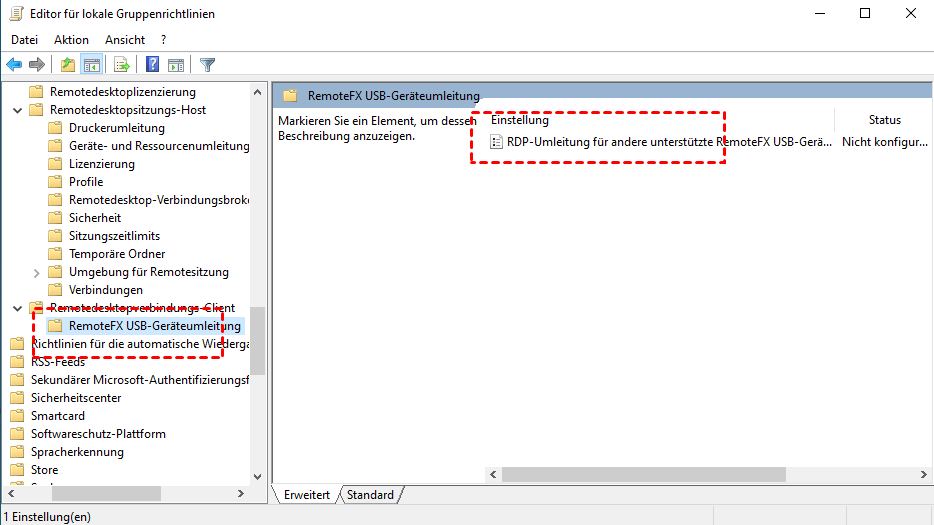The height and width of the screenshot is (525, 934).
Task: Select RSS-Feeds tree item
Action: click(x=58, y=362)
